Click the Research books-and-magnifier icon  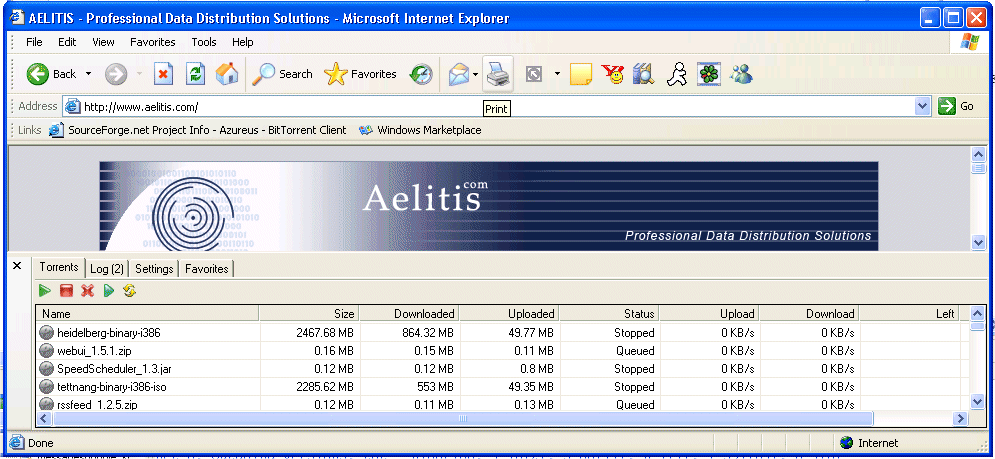point(643,74)
